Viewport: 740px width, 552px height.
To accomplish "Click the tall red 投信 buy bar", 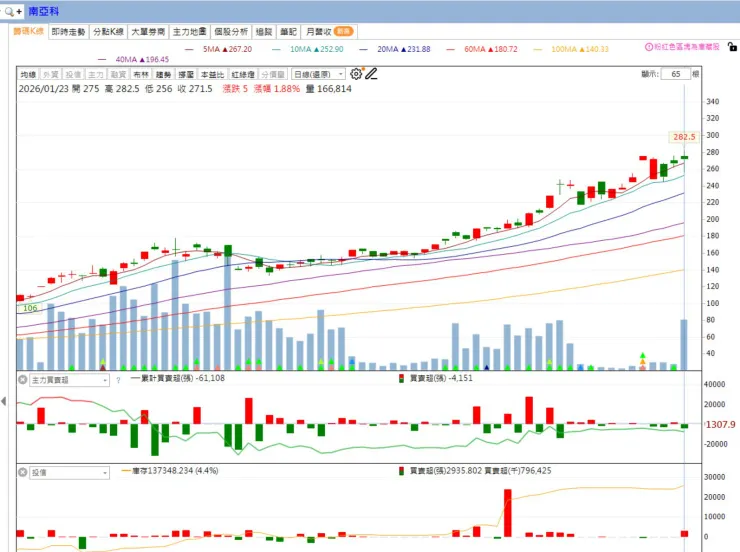I will point(508,513).
